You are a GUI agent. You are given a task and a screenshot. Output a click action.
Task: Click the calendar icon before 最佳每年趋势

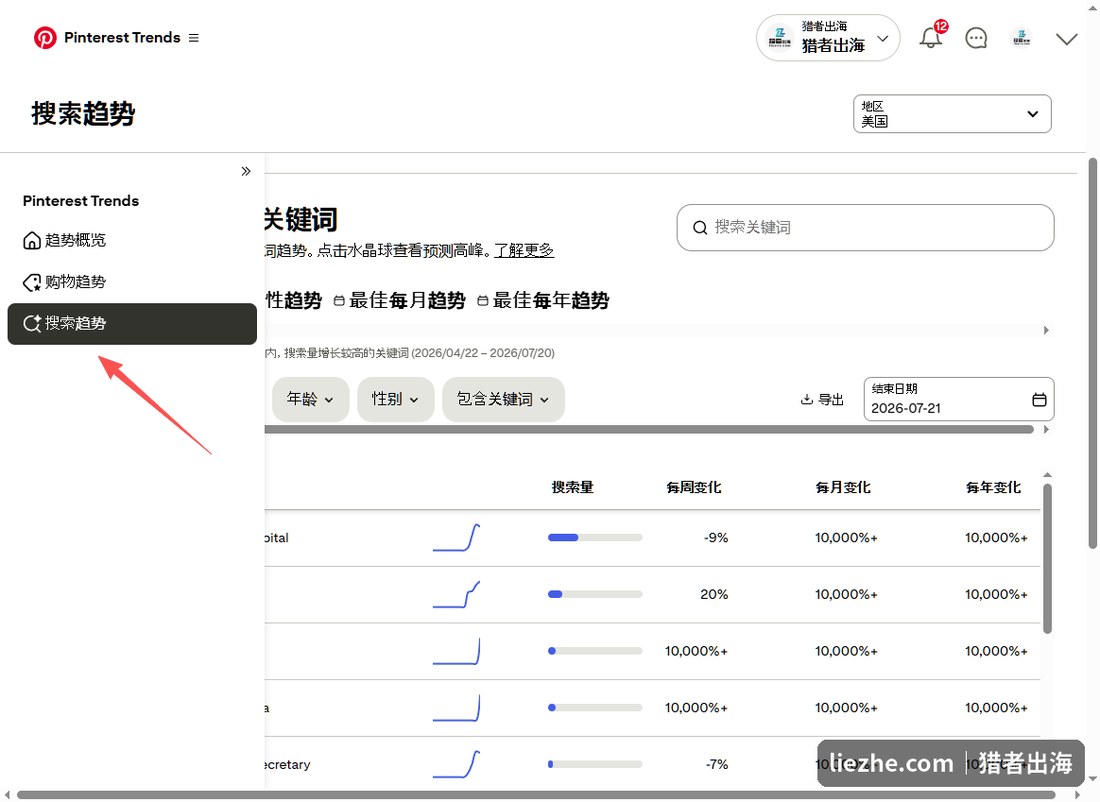[483, 301]
